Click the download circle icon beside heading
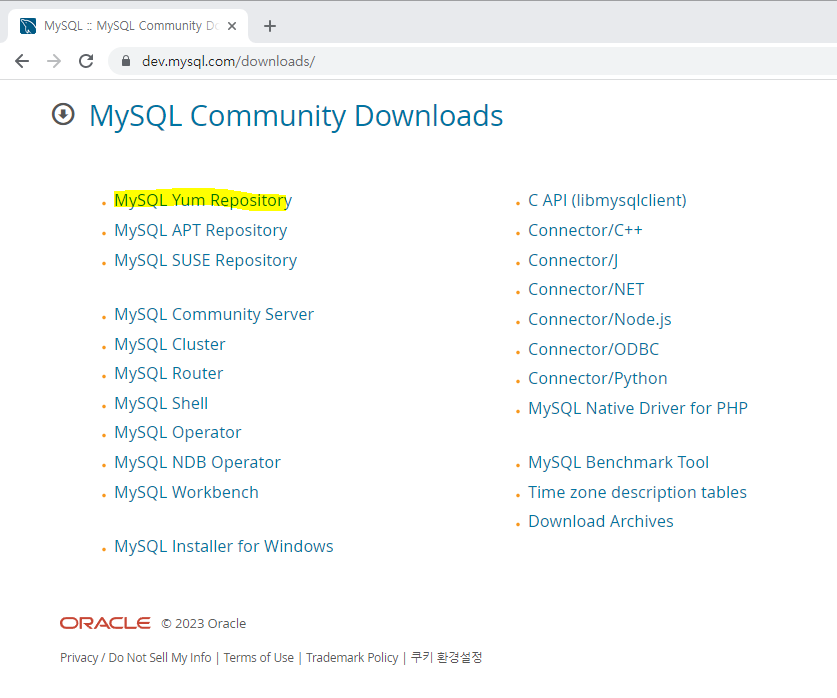Viewport: 837px width, 698px height. [x=63, y=114]
